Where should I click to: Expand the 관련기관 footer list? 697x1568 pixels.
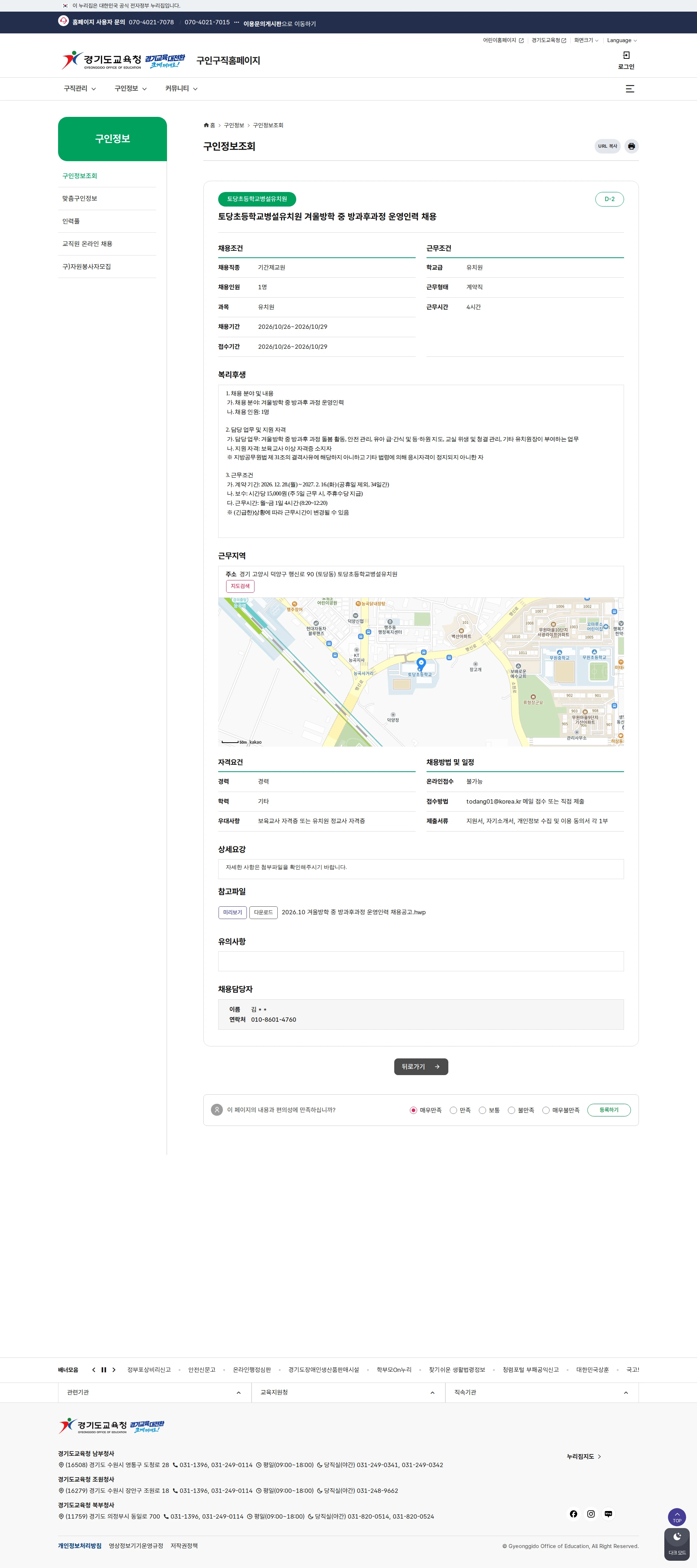[155, 1393]
